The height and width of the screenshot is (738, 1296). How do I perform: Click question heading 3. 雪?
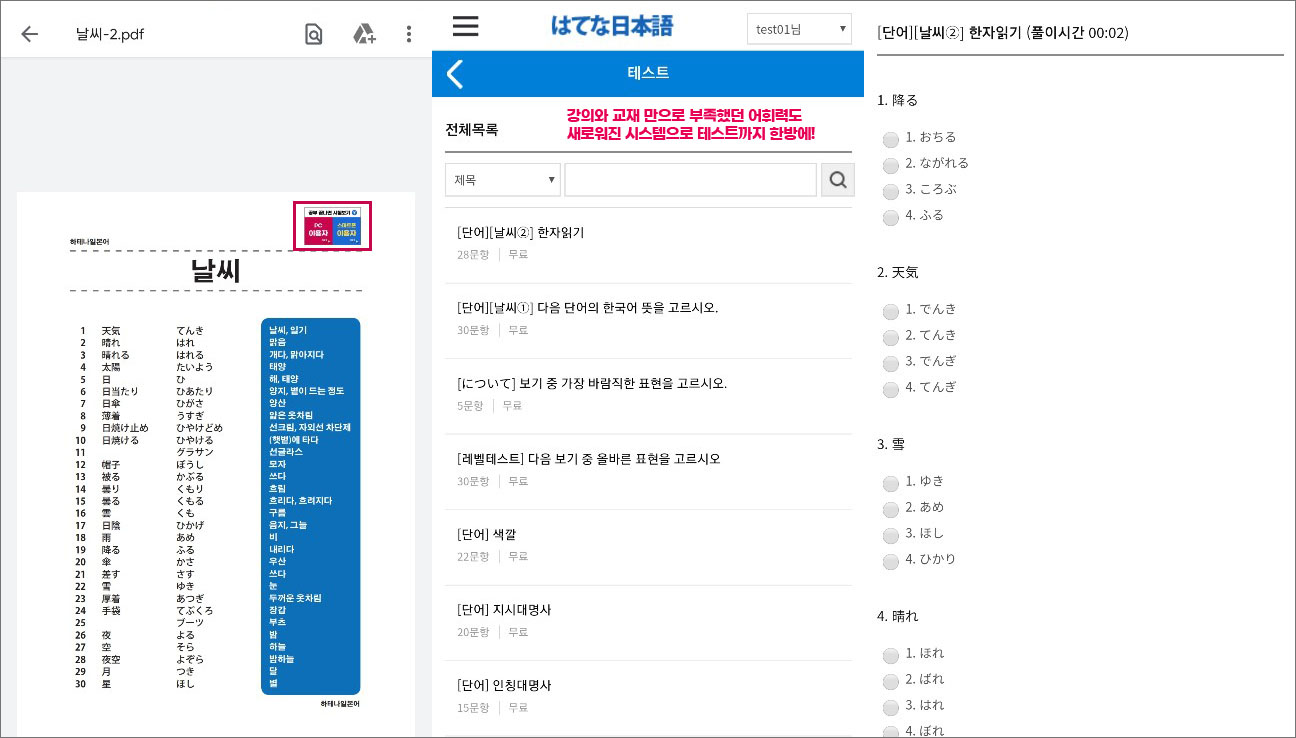pyautogui.click(x=890, y=444)
